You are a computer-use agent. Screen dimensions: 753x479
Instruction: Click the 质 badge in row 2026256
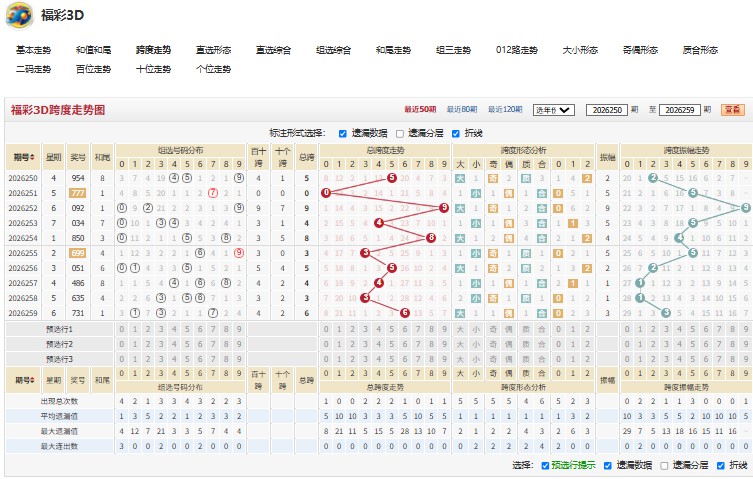[x=526, y=268]
